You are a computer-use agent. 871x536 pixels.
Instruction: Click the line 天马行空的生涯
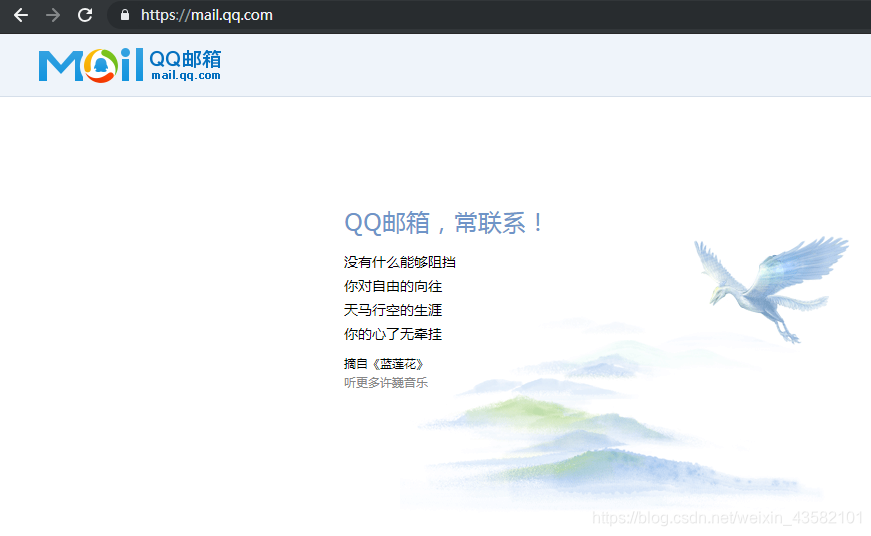point(393,310)
